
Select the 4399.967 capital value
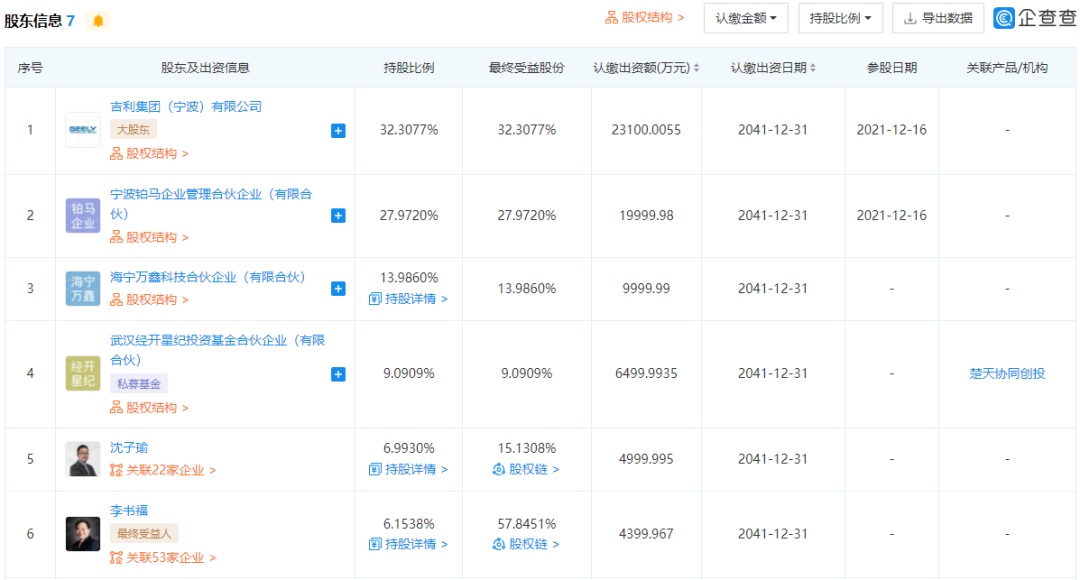coord(646,534)
